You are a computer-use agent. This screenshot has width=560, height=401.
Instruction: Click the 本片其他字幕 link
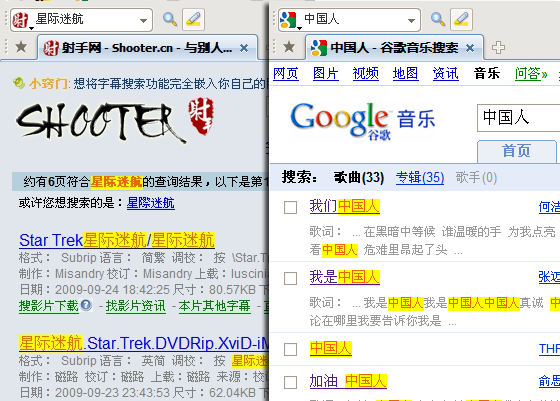215,306
